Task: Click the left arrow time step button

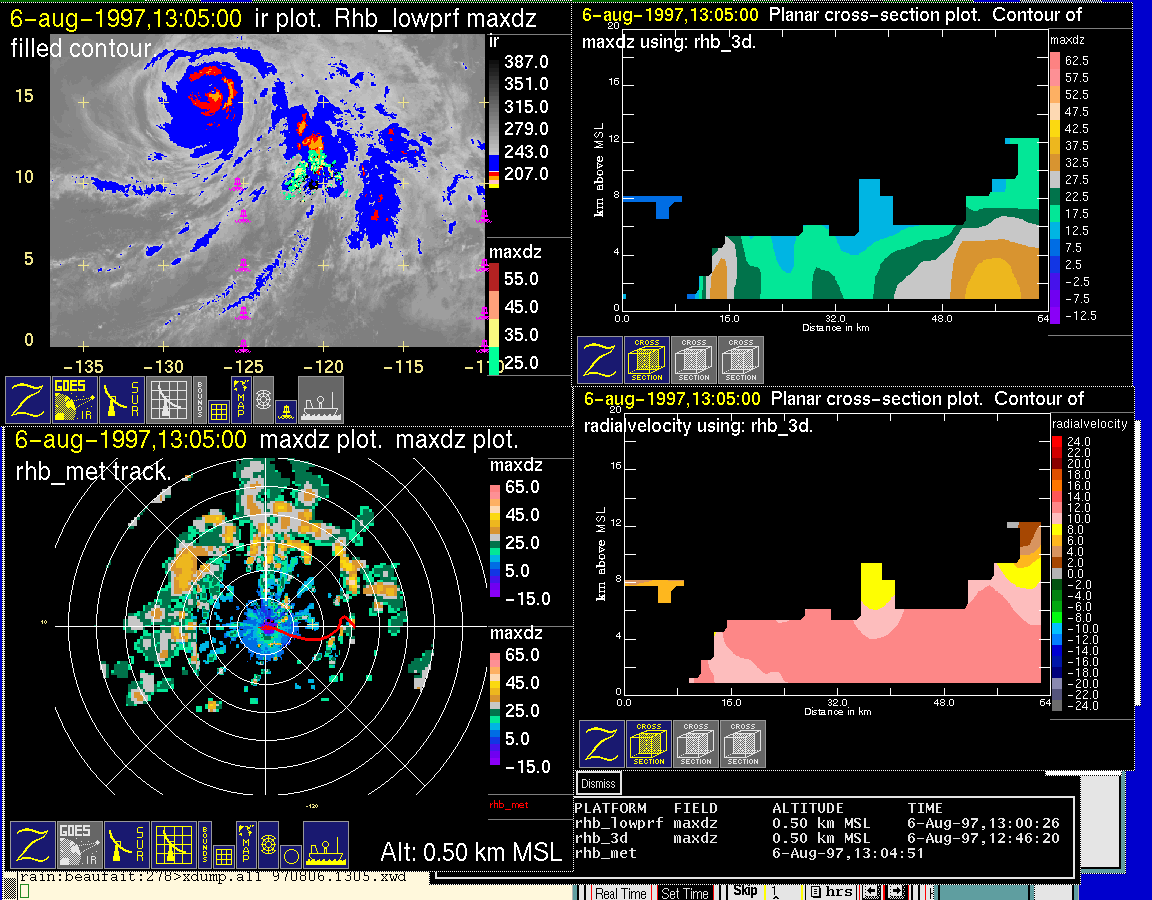Action: [x=870, y=891]
